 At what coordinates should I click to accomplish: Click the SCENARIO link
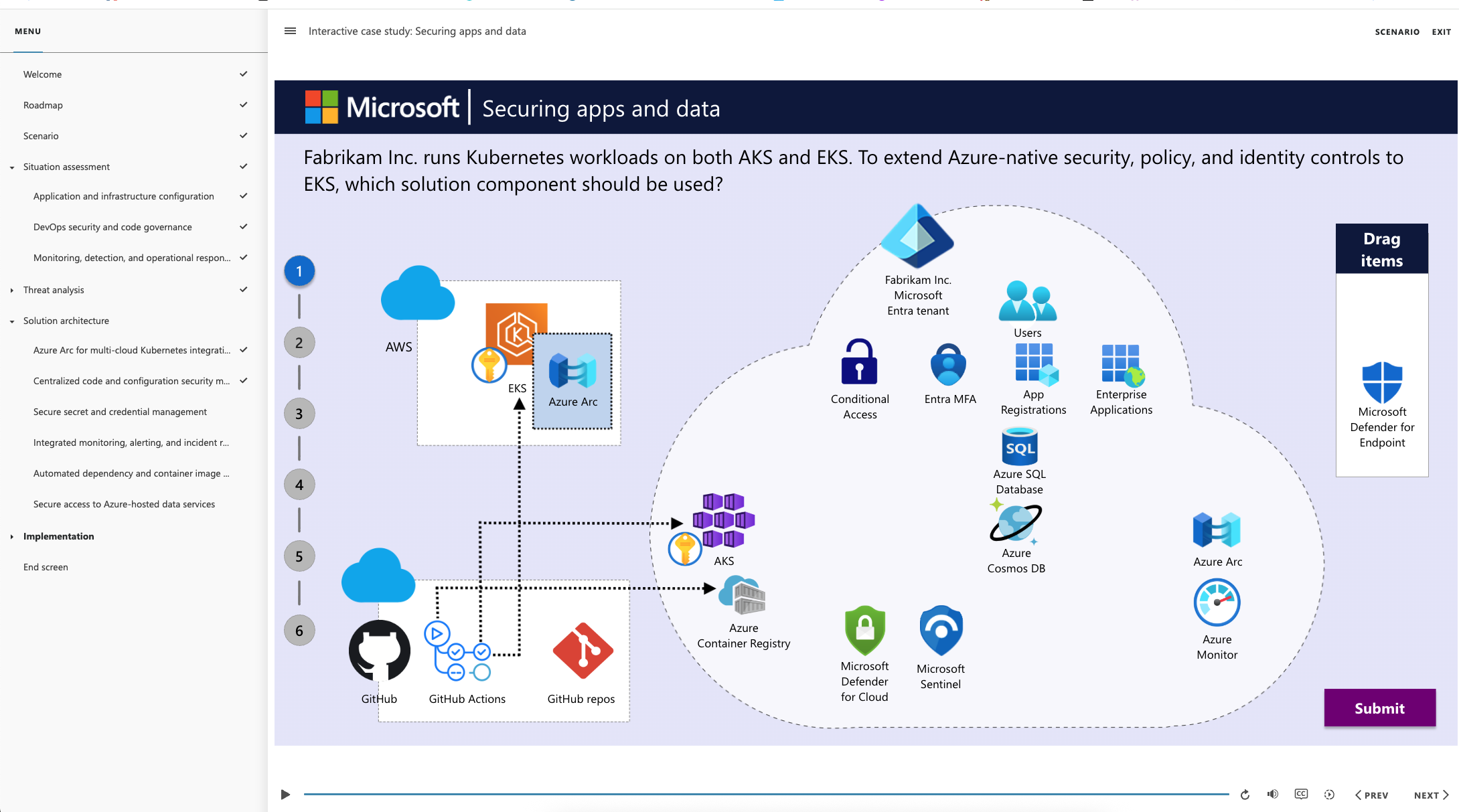[1397, 31]
